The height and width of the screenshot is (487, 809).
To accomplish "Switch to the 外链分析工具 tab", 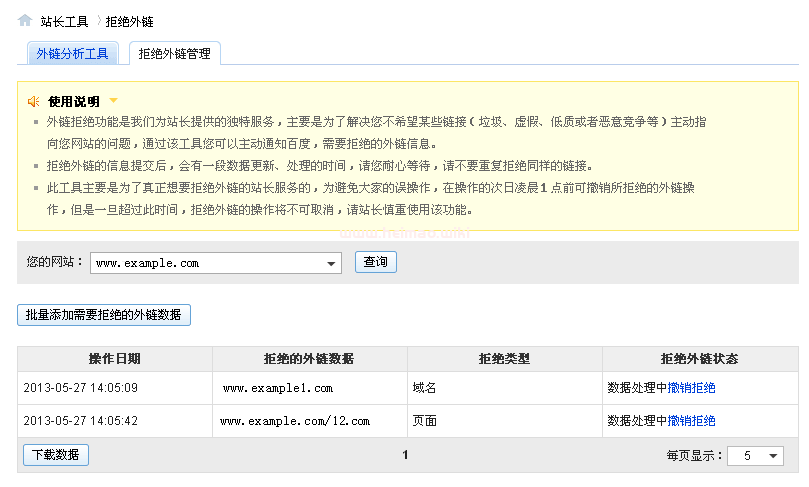I will (72, 54).
